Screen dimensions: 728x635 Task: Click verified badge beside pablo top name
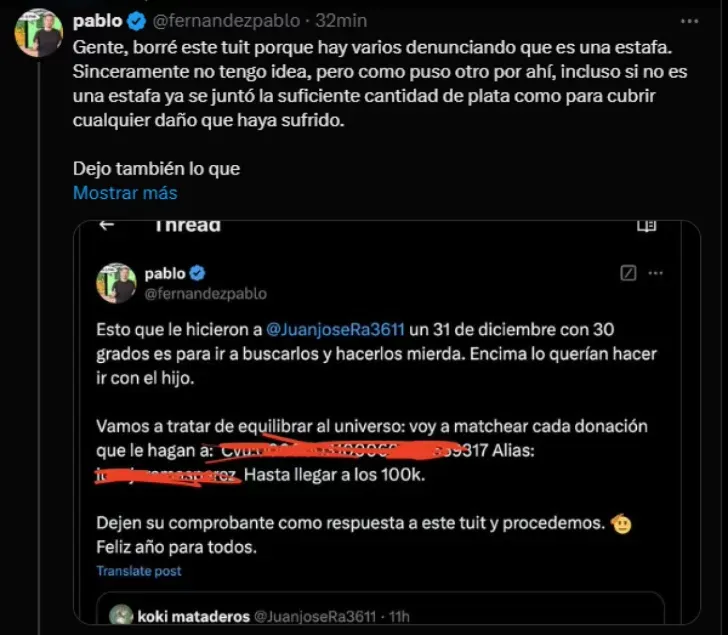coord(134,21)
